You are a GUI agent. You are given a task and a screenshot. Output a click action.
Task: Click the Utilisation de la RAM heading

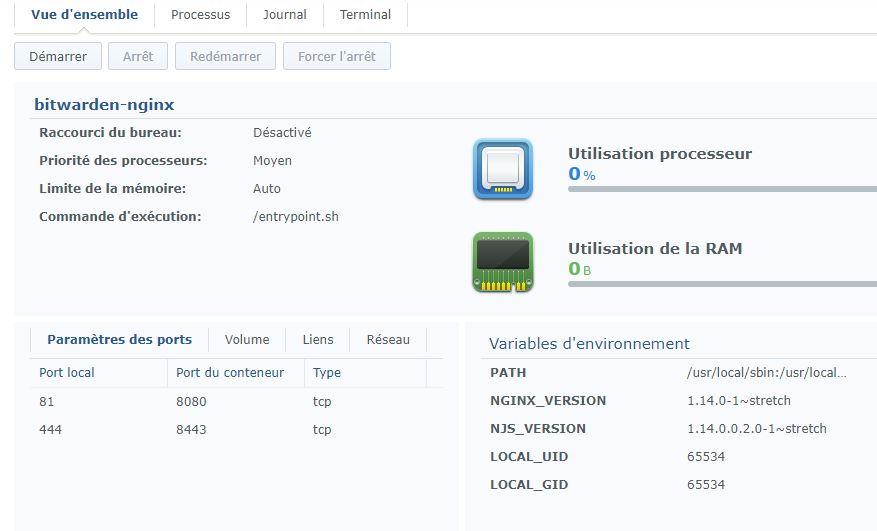(656, 248)
